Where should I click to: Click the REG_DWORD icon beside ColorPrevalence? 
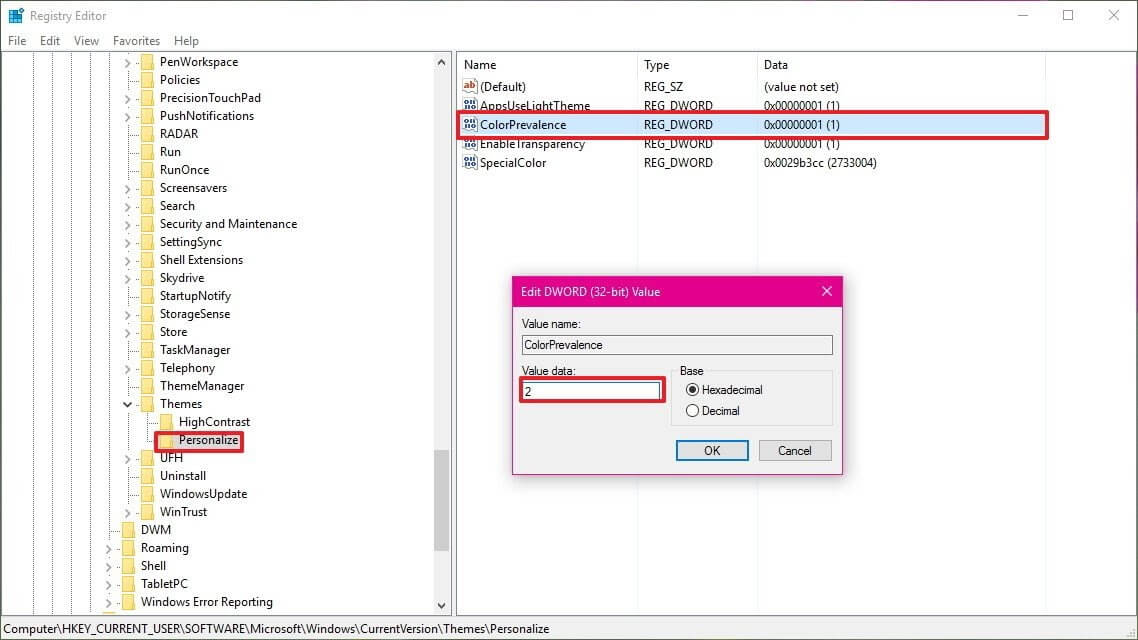click(x=470, y=124)
